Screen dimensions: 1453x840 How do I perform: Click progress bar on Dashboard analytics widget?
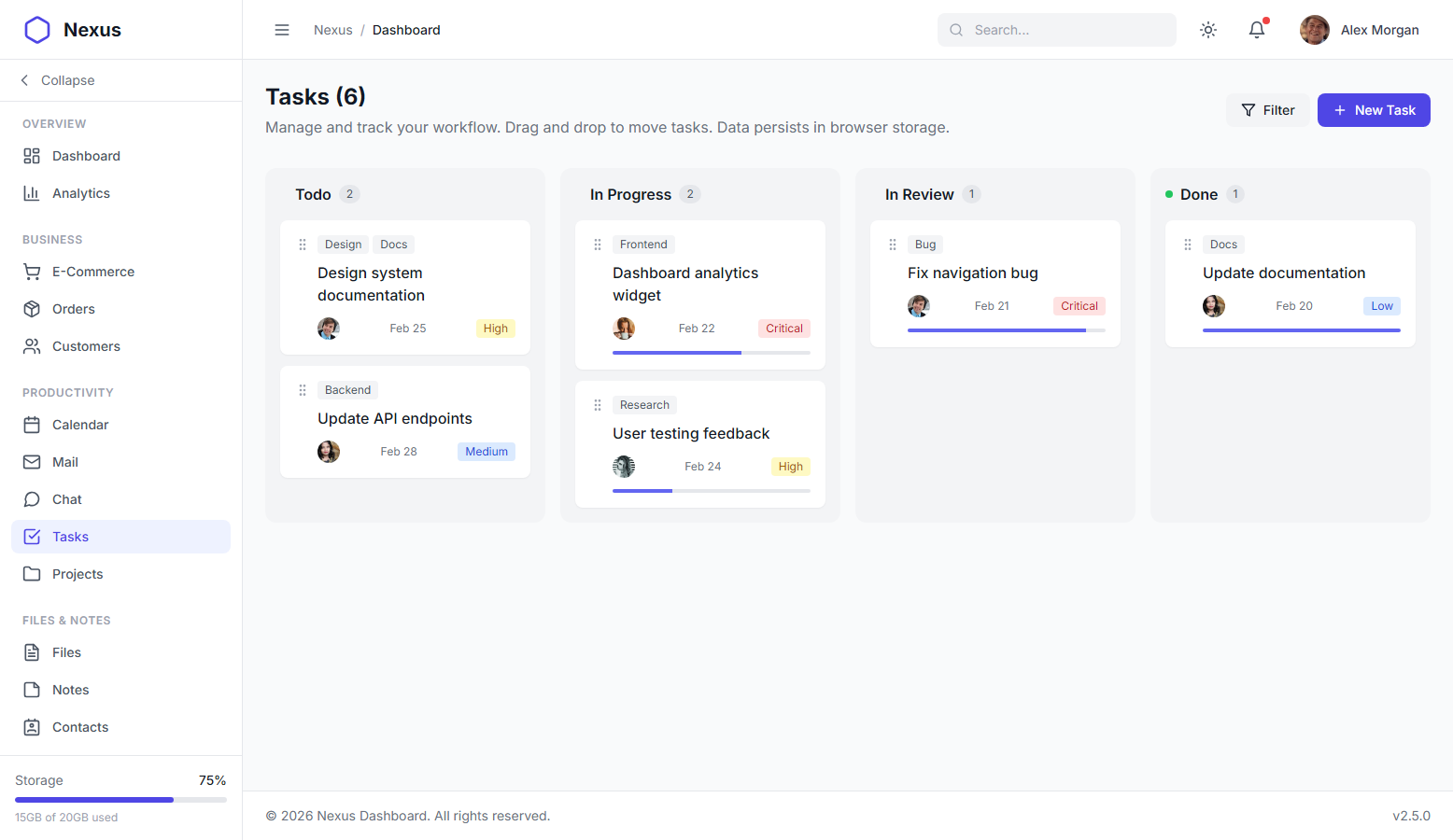[x=712, y=353]
